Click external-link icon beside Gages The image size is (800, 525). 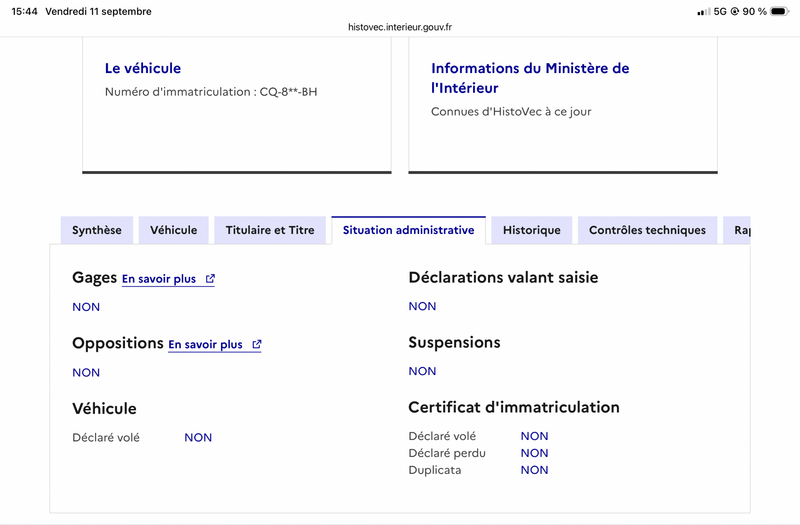click(x=210, y=279)
